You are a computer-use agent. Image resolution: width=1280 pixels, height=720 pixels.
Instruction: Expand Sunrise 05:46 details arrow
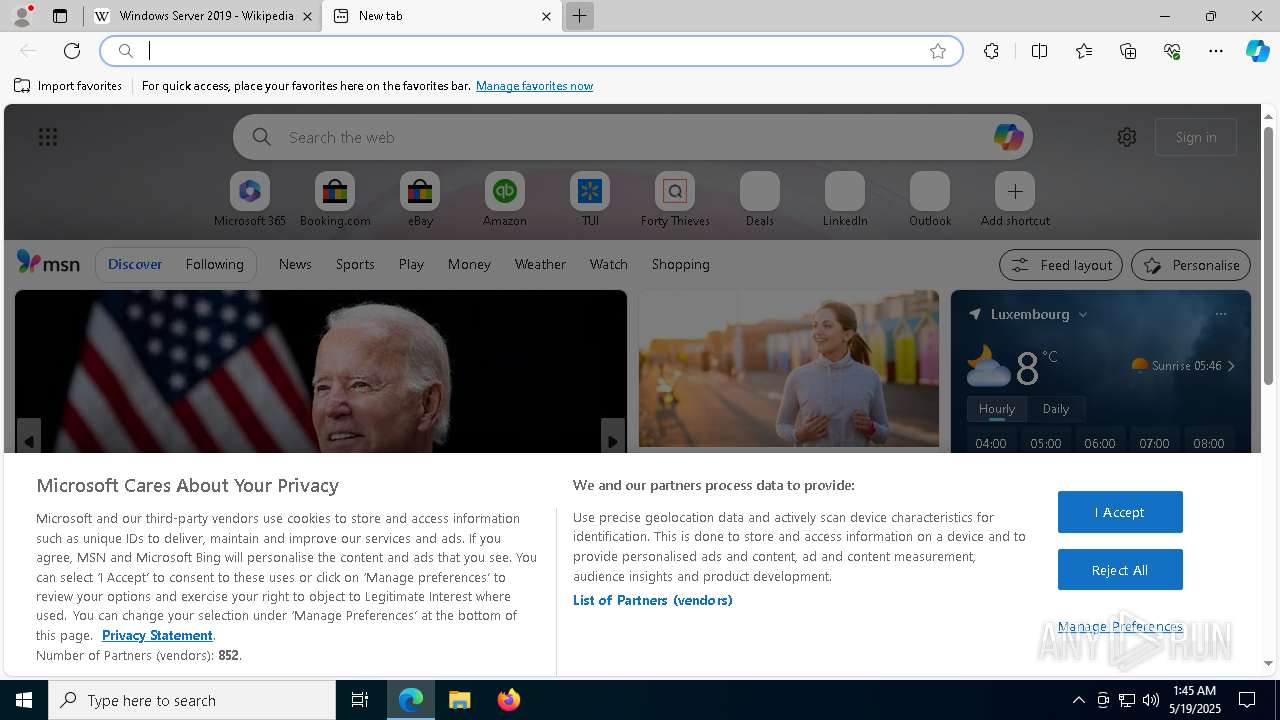coord(1231,366)
